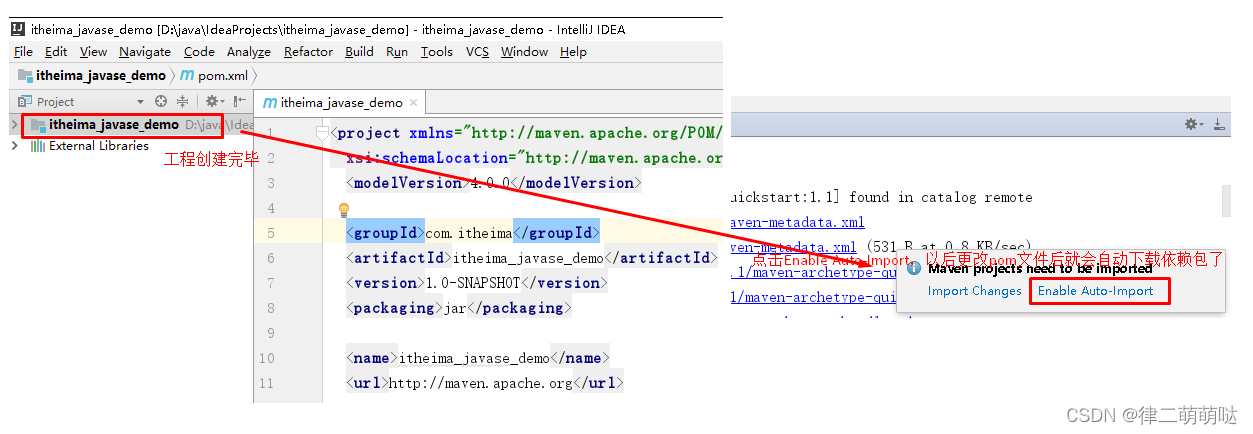This screenshot has width=1253, height=434.
Task: Click the intention light bulb icon
Action: pyautogui.click(x=344, y=209)
